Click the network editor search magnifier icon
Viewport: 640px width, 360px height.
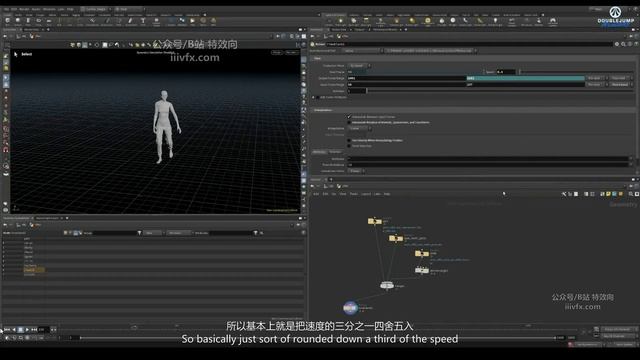631,194
